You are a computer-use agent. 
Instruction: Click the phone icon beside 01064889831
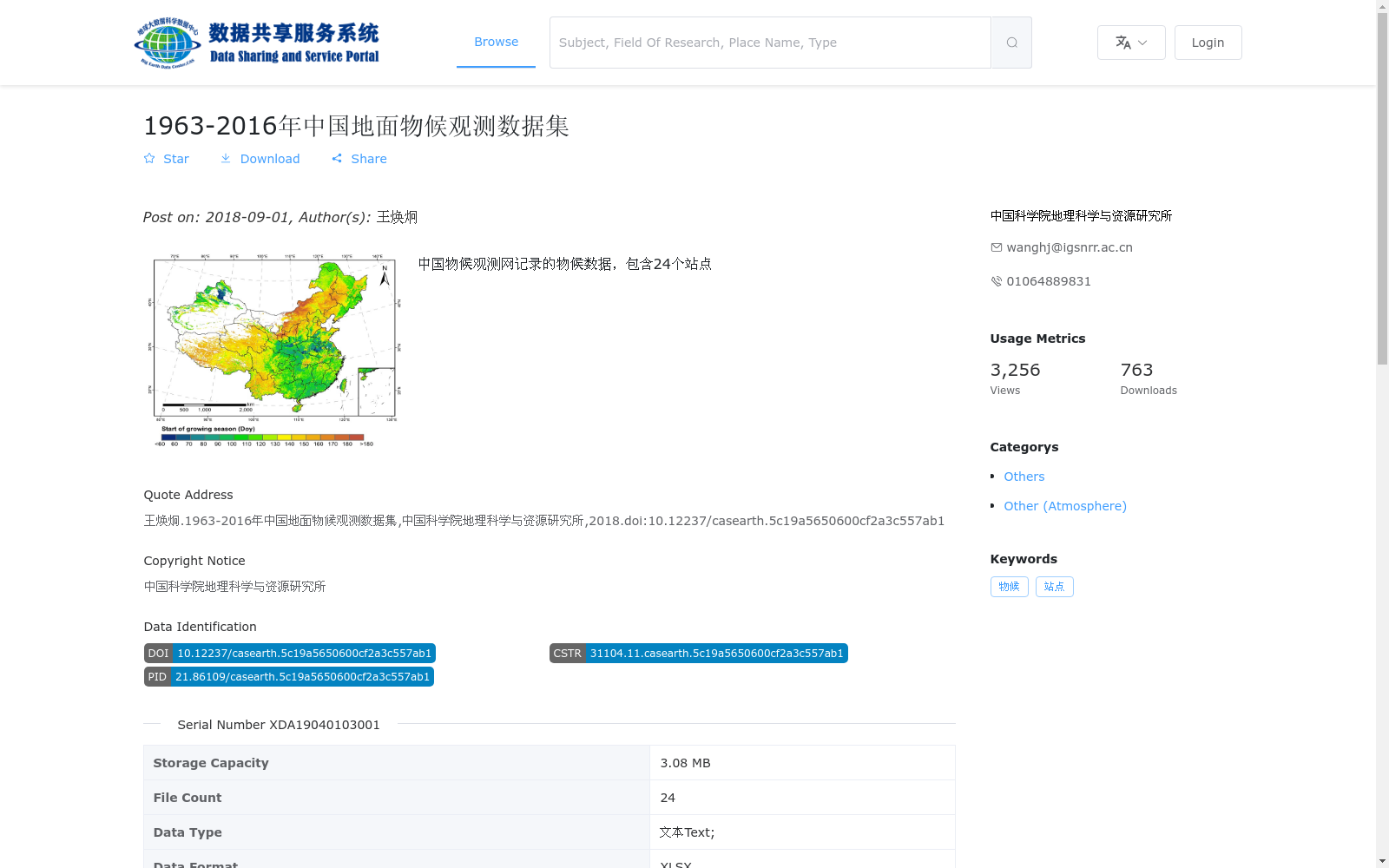click(x=997, y=281)
